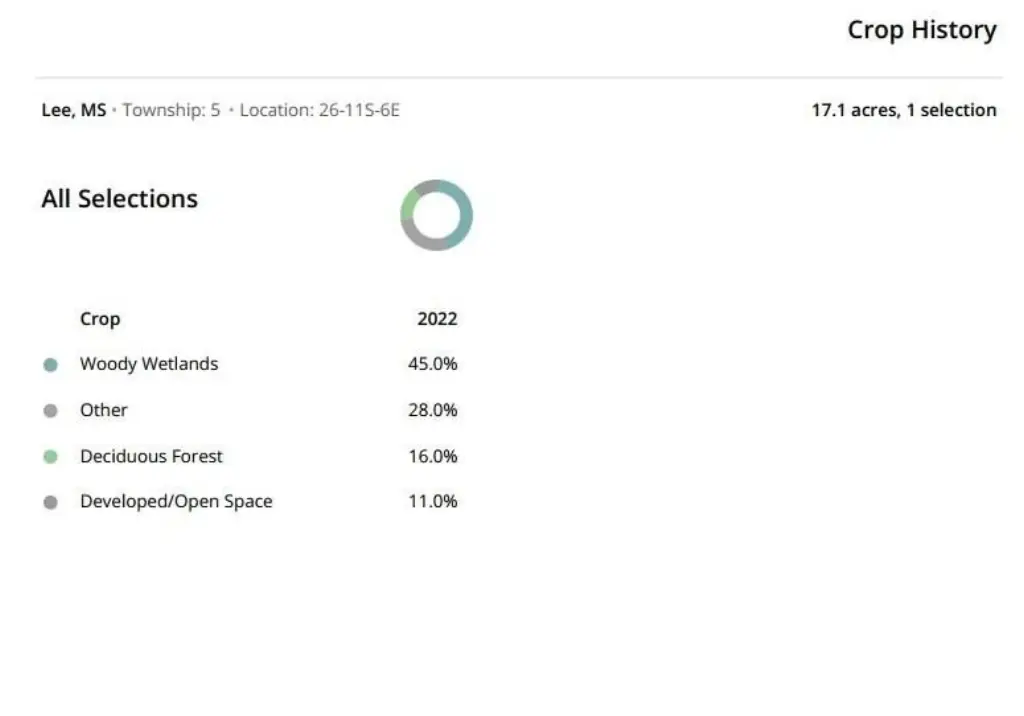This screenshot has height=716, width=1024.
Task: Click the Crop column header
Action: (100, 319)
